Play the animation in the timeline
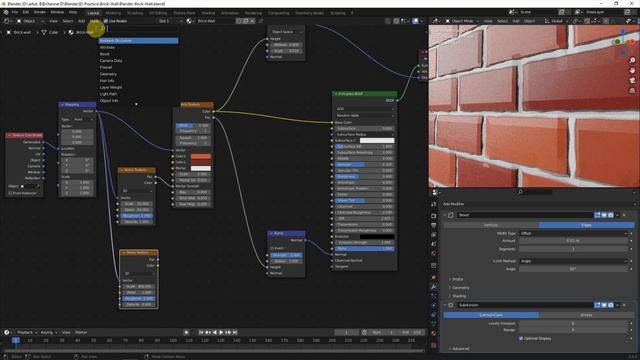The height and width of the screenshot is (360, 640). click(221, 332)
